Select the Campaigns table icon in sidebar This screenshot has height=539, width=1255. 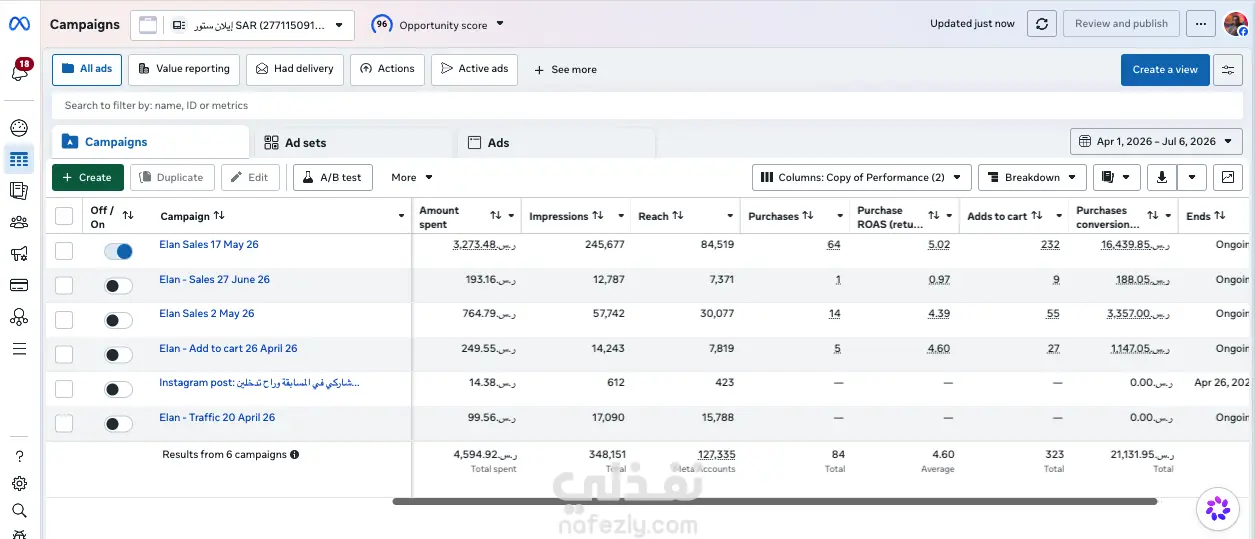[19, 159]
